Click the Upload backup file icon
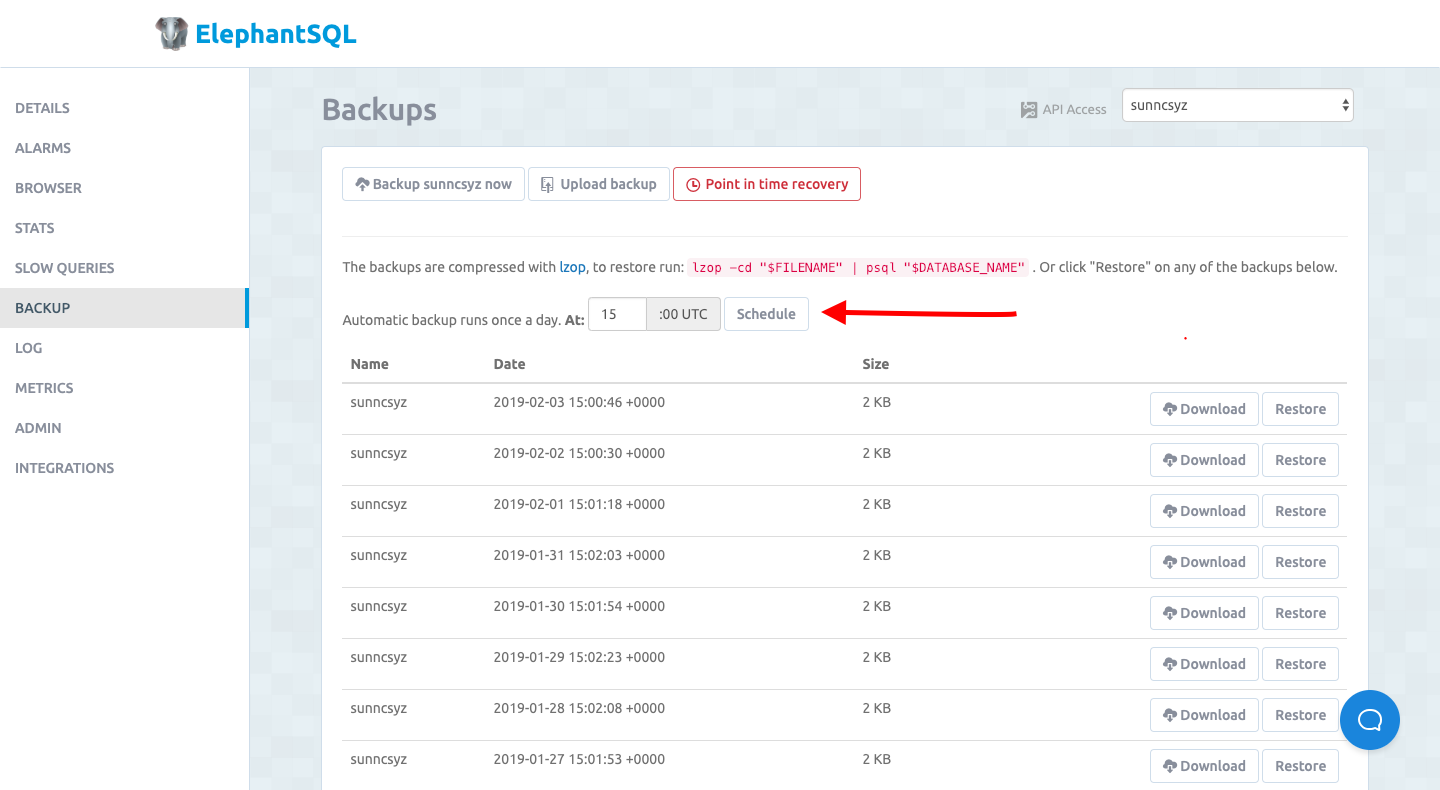Image resolution: width=1440 pixels, height=790 pixels. (547, 185)
